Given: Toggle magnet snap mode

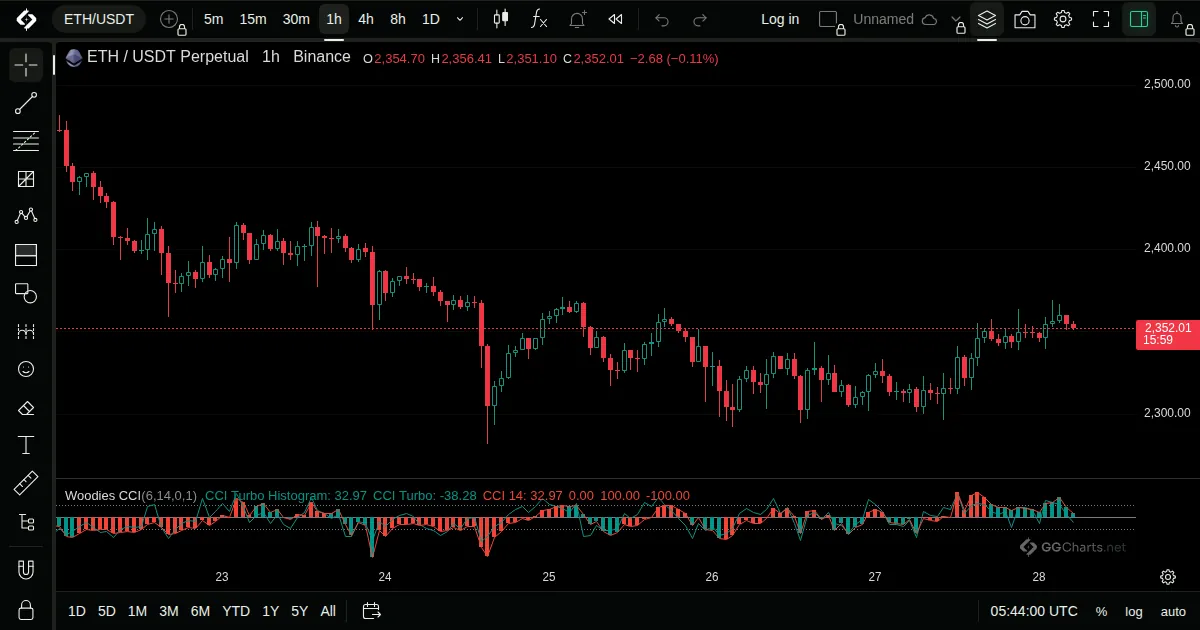Looking at the screenshot, I should coord(26,571).
